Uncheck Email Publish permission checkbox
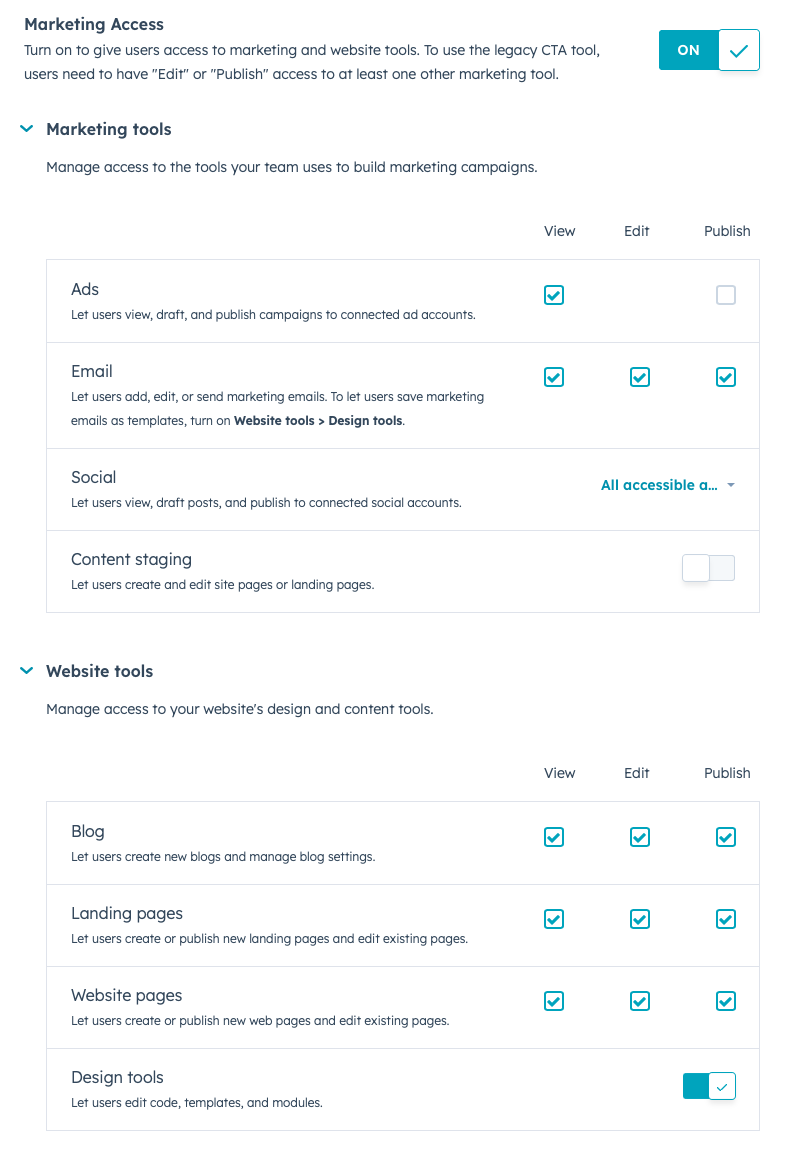This screenshot has width=787, height=1151. (x=725, y=377)
